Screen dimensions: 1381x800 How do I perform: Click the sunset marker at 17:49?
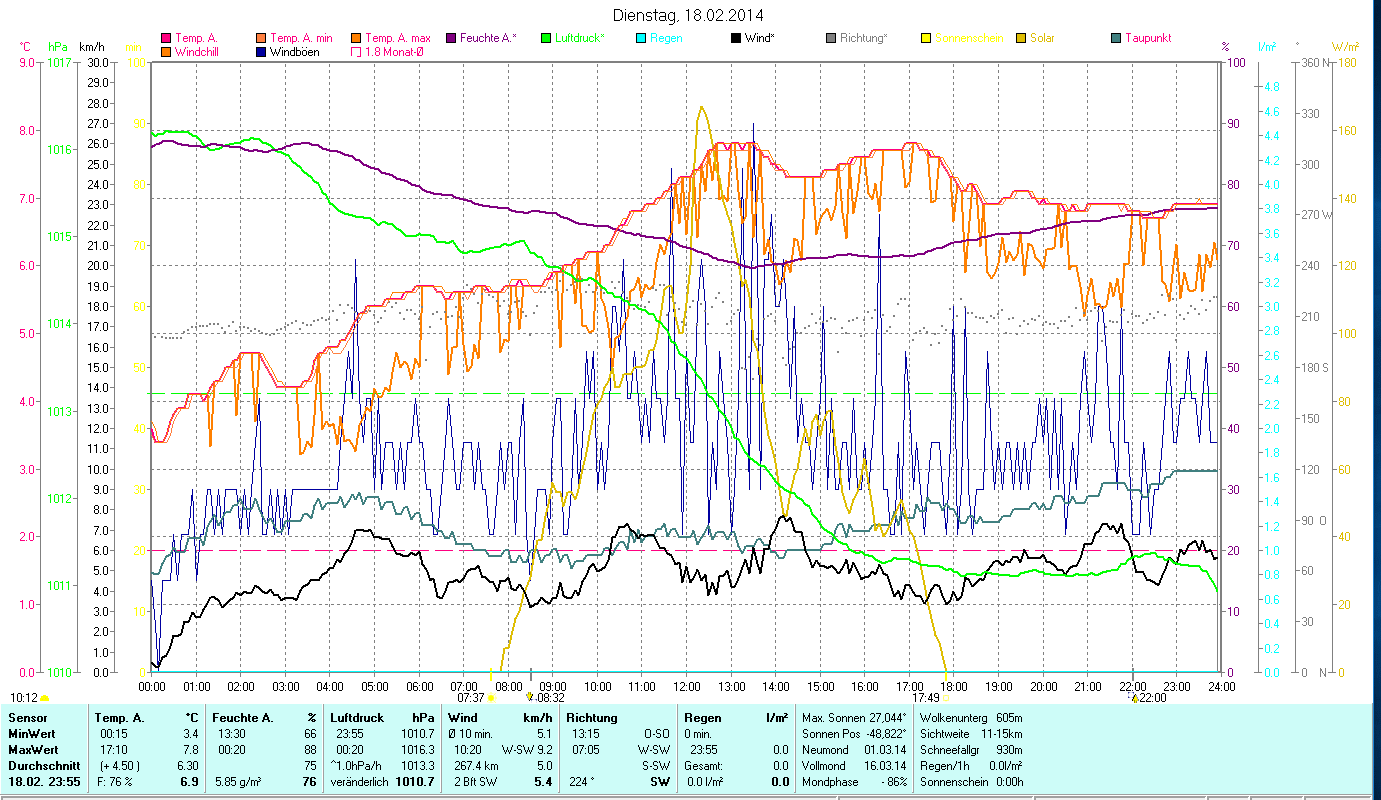coord(946,698)
